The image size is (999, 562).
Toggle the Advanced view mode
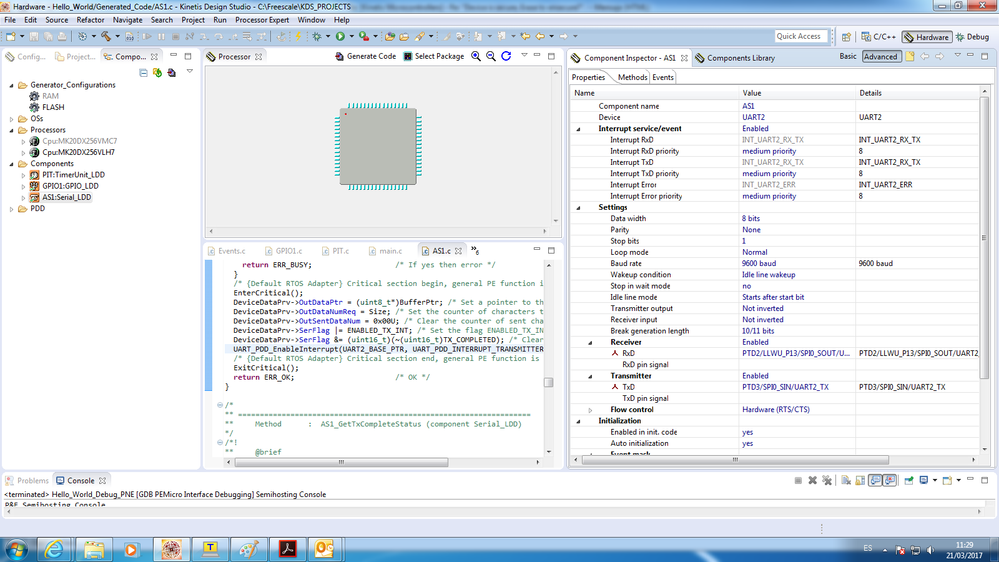pos(880,57)
